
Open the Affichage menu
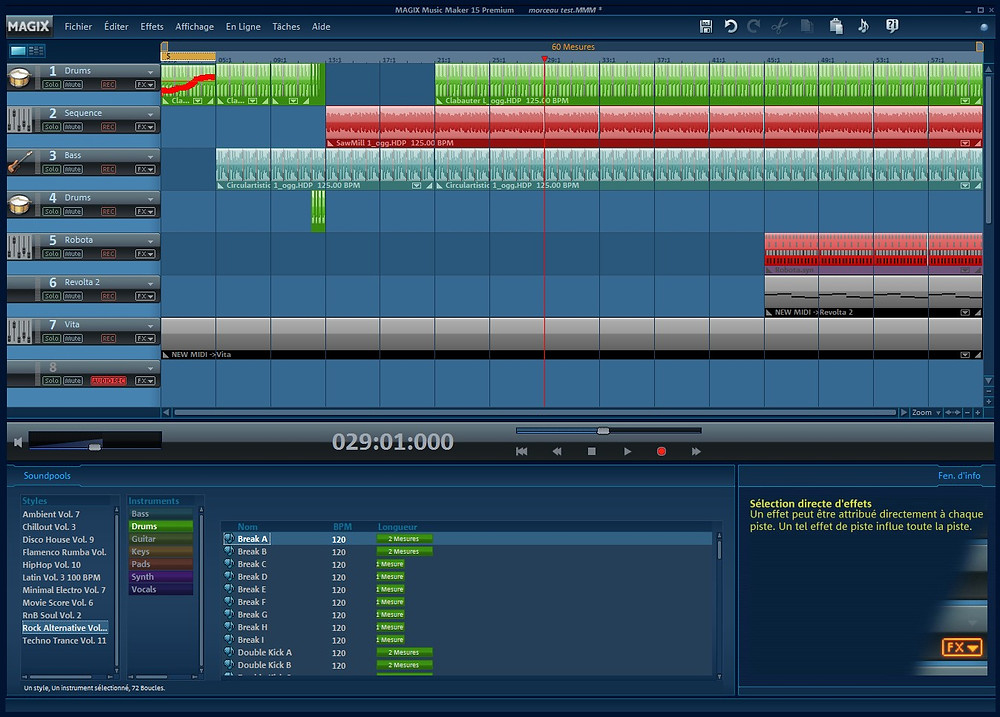pyautogui.click(x=195, y=27)
